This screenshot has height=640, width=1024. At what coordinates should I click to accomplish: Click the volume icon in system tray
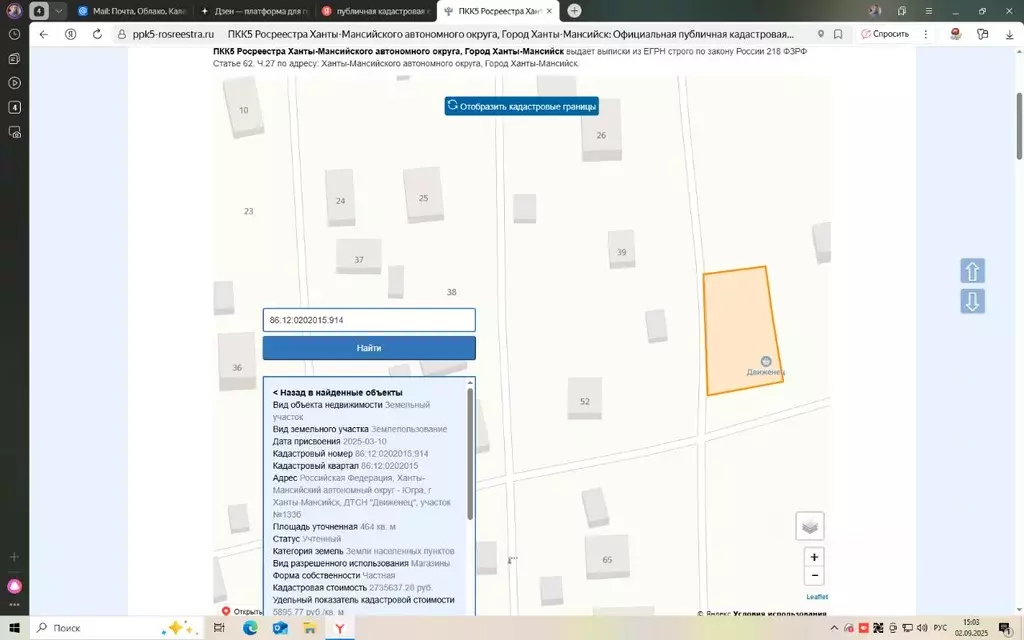922,627
